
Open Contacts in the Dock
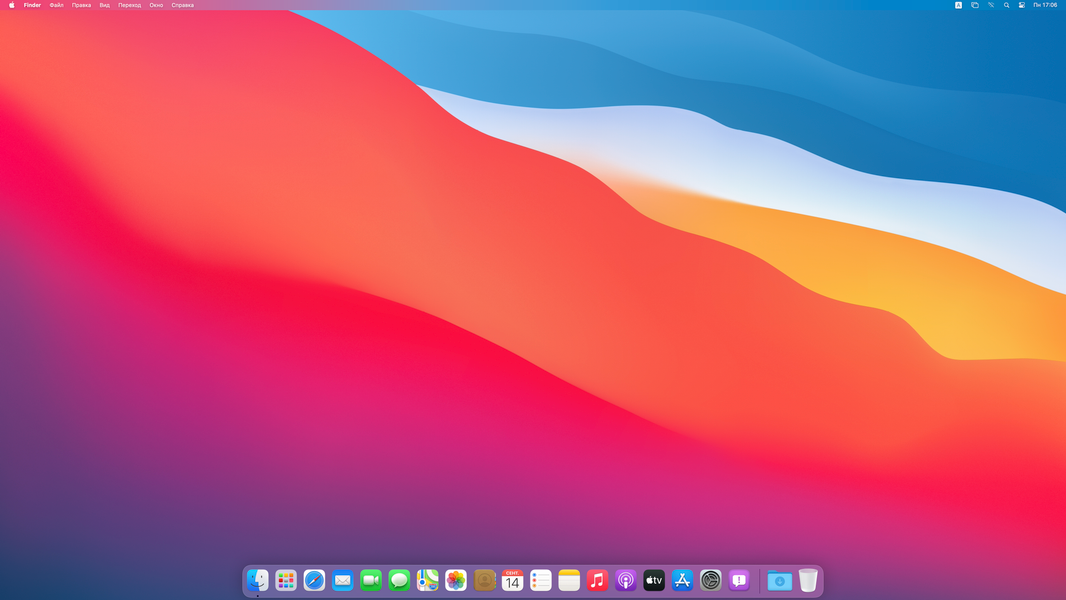tap(484, 580)
